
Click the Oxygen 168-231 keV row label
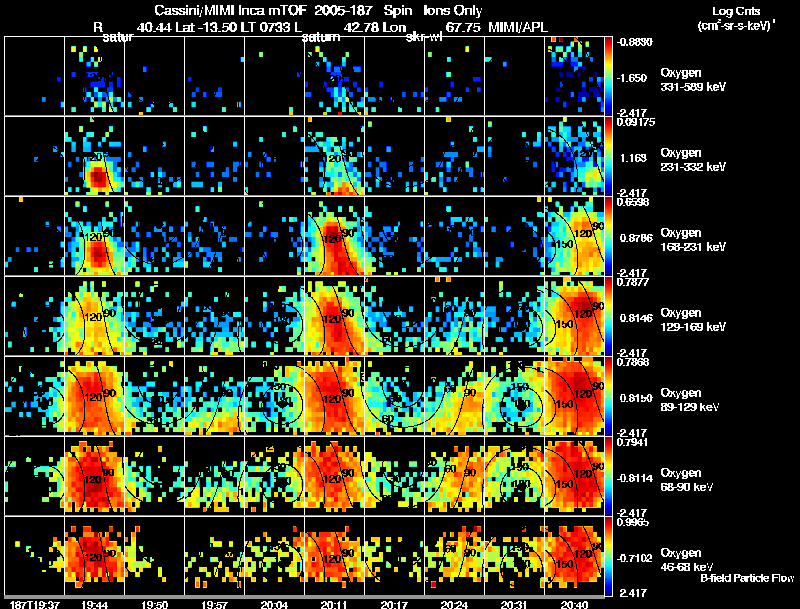pyautogui.click(x=692, y=240)
